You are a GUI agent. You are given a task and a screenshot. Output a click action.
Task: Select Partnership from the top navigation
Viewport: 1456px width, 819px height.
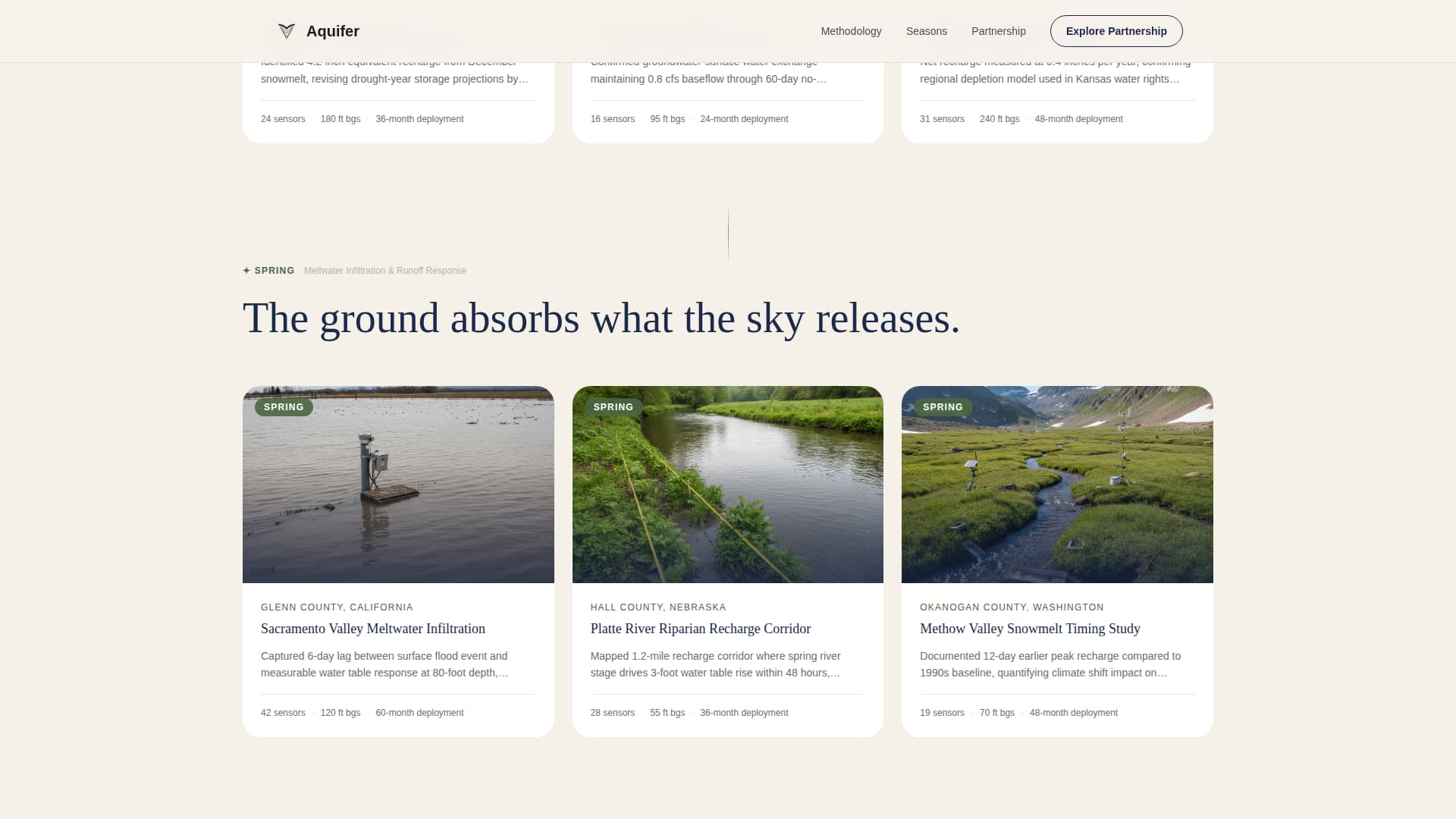click(998, 31)
